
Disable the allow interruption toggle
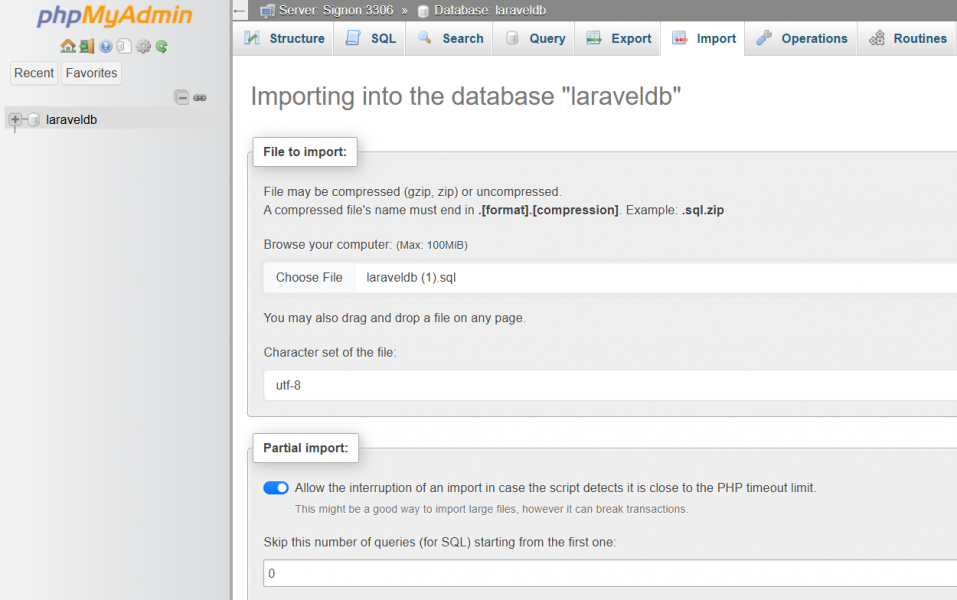tap(276, 488)
